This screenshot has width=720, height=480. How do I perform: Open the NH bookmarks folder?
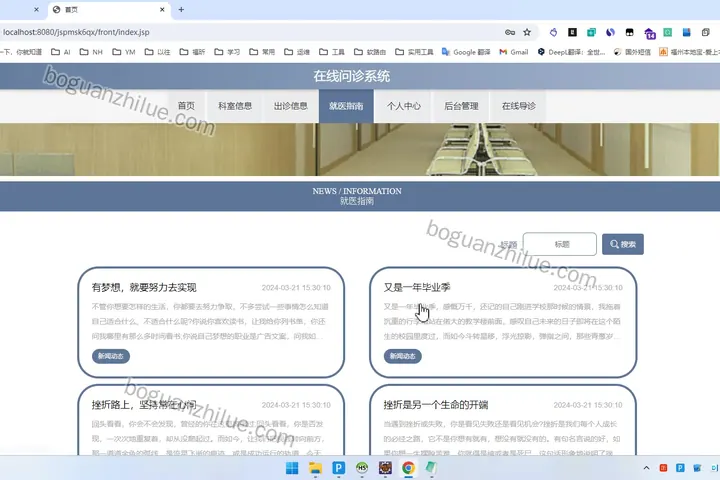[91, 52]
